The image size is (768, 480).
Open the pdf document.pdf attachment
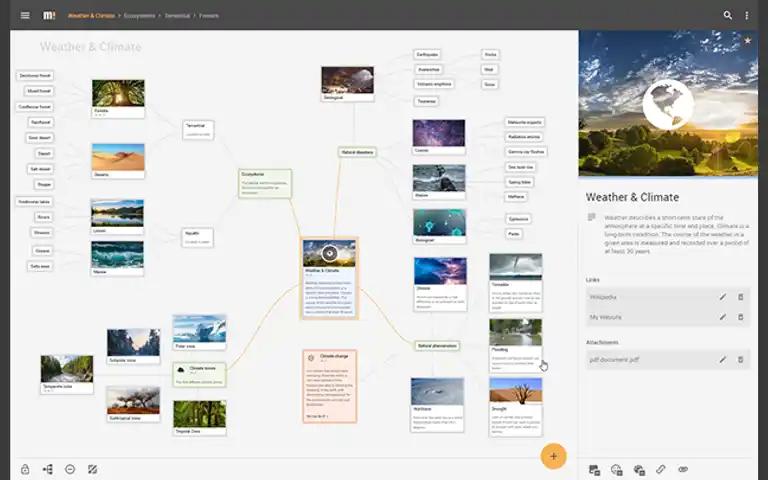(x=614, y=360)
